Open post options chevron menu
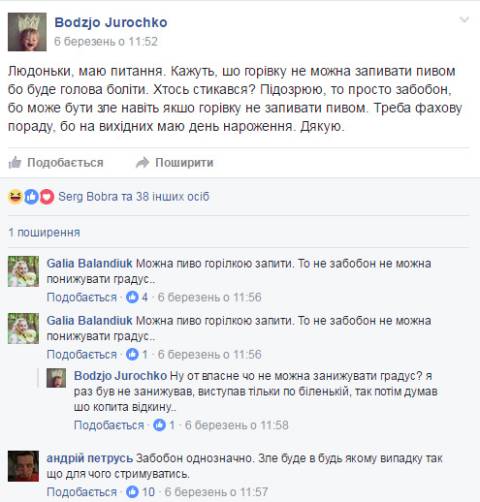 464,20
